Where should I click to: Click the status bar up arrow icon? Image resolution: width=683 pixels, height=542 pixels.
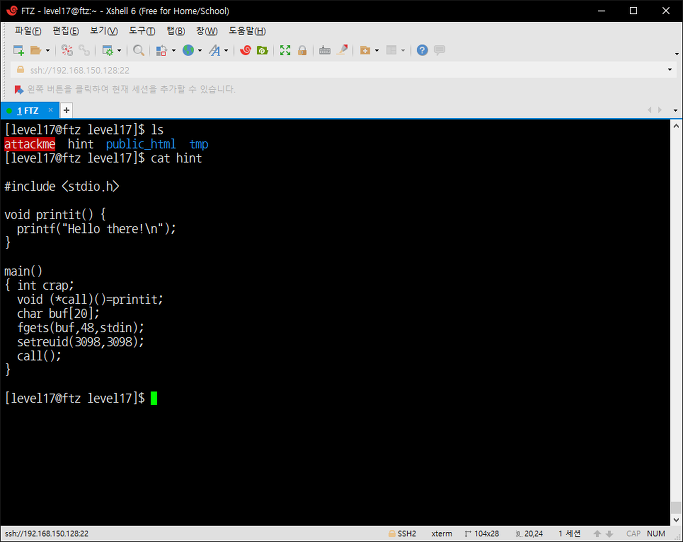pos(597,534)
